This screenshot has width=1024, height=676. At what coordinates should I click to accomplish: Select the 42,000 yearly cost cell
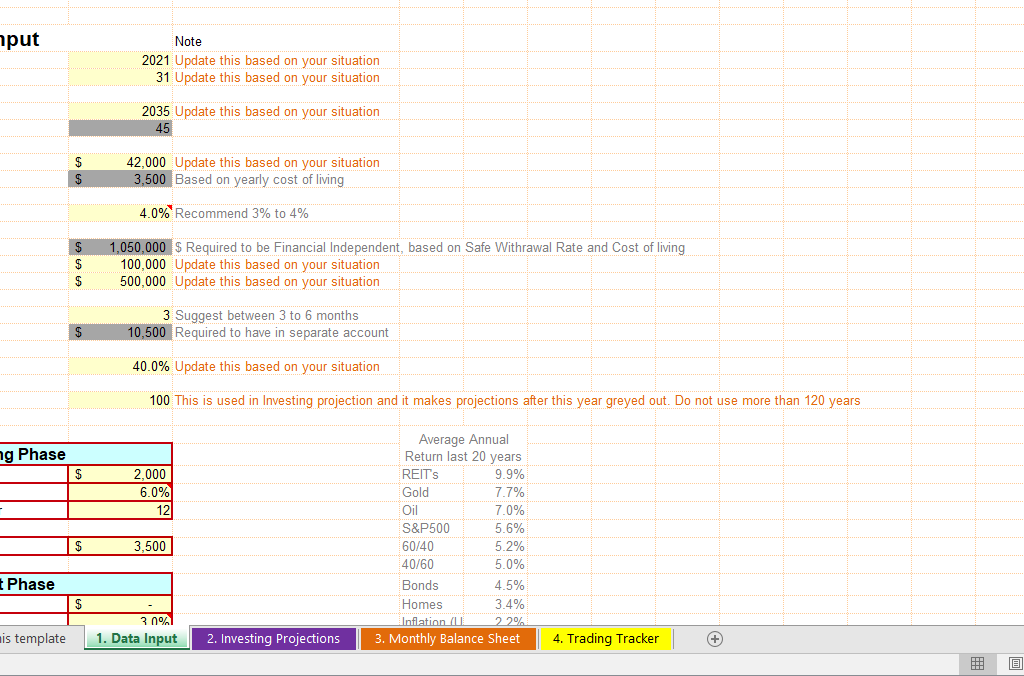pos(121,162)
